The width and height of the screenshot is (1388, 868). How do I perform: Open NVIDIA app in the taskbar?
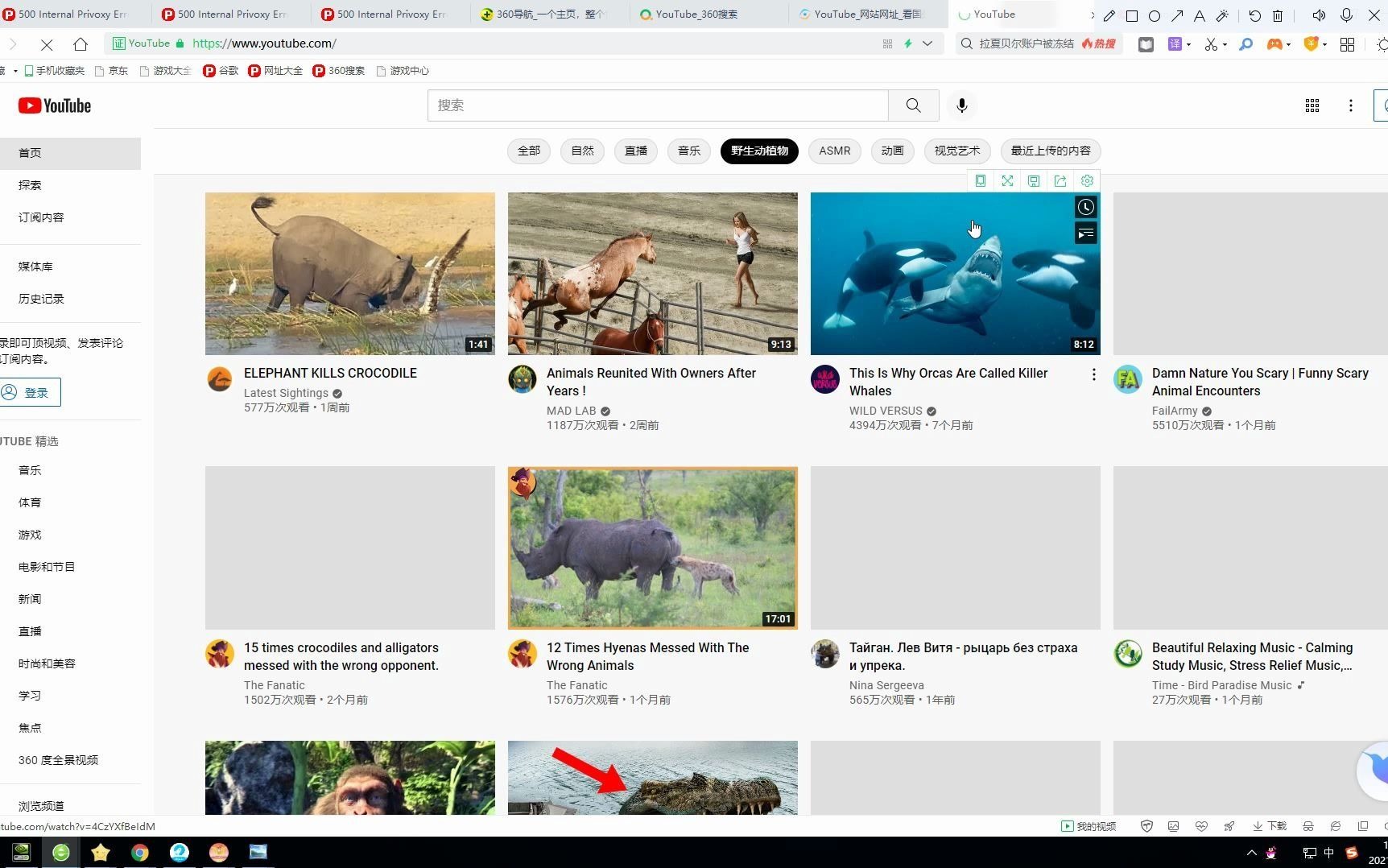21,853
